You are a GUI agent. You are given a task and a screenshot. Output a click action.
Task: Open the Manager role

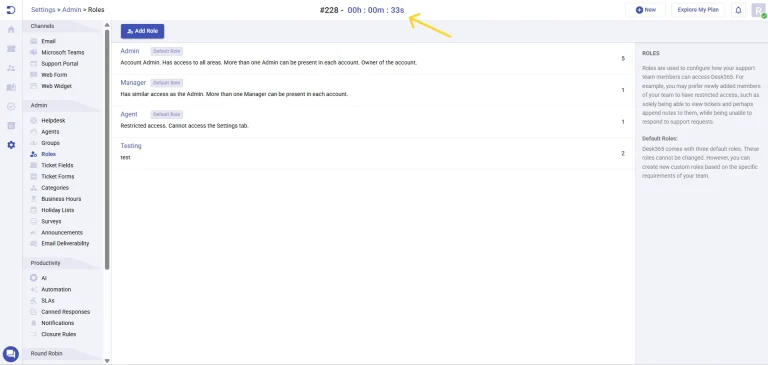click(133, 83)
